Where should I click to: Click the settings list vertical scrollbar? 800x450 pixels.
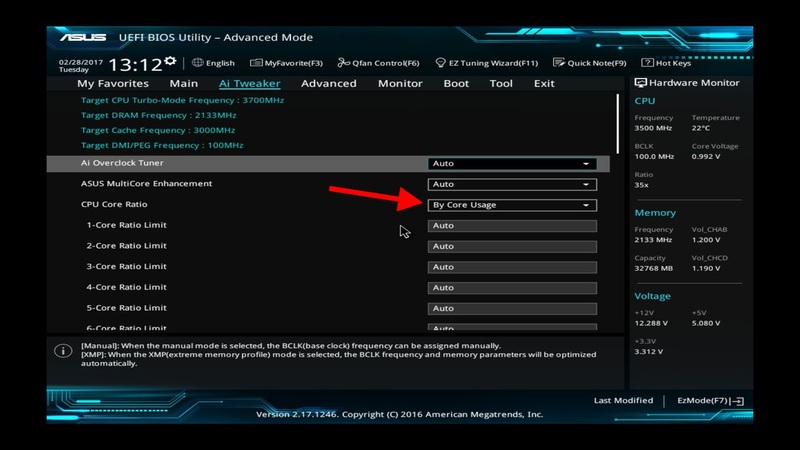pos(618,120)
